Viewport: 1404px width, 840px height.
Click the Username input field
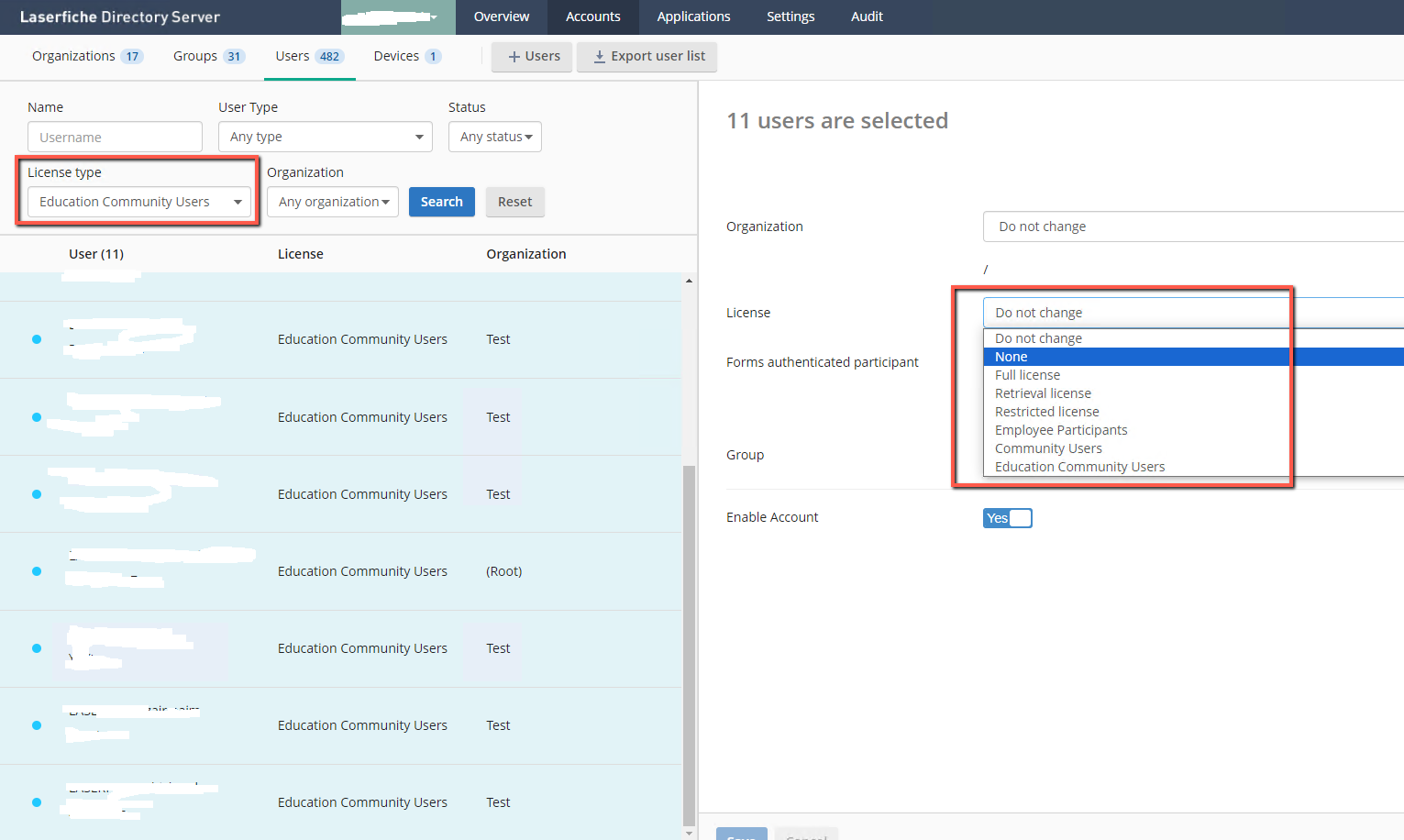(115, 137)
